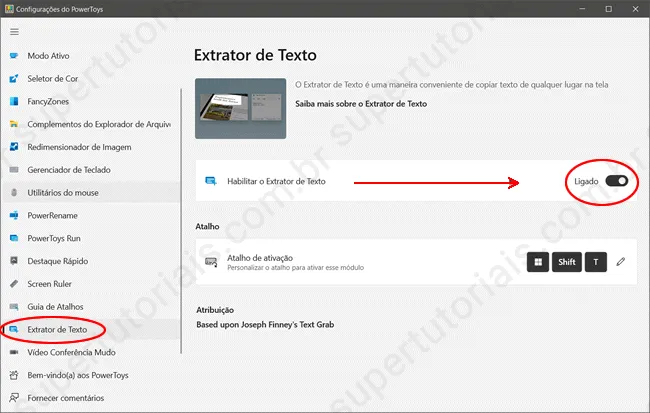
Task: Click the Extrator de Texto sidebar icon
Action: pos(14,329)
